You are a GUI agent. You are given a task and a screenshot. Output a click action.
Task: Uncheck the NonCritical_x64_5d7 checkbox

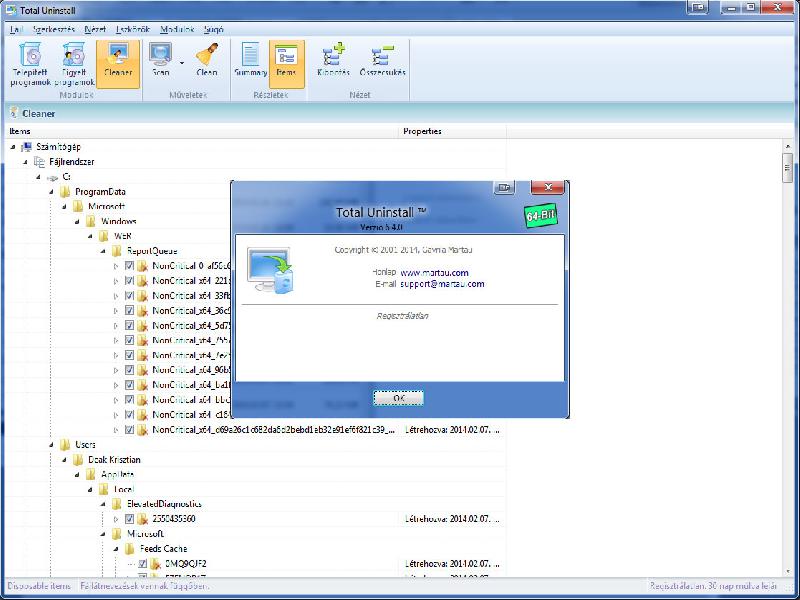129,325
